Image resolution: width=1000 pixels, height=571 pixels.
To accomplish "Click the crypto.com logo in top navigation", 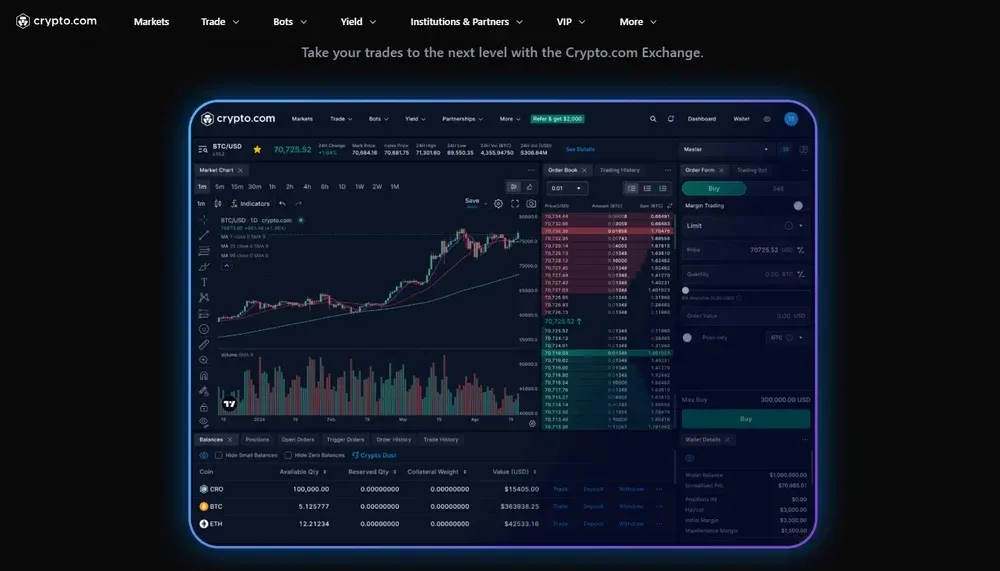I will click(x=56, y=21).
